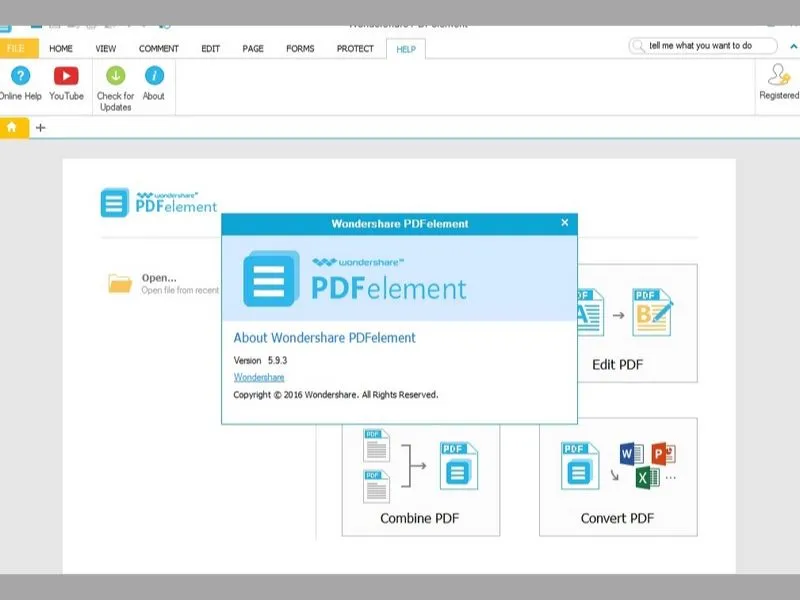This screenshot has width=800, height=600.
Task: Go to the Home tab icon
Action: pos(12,127)
